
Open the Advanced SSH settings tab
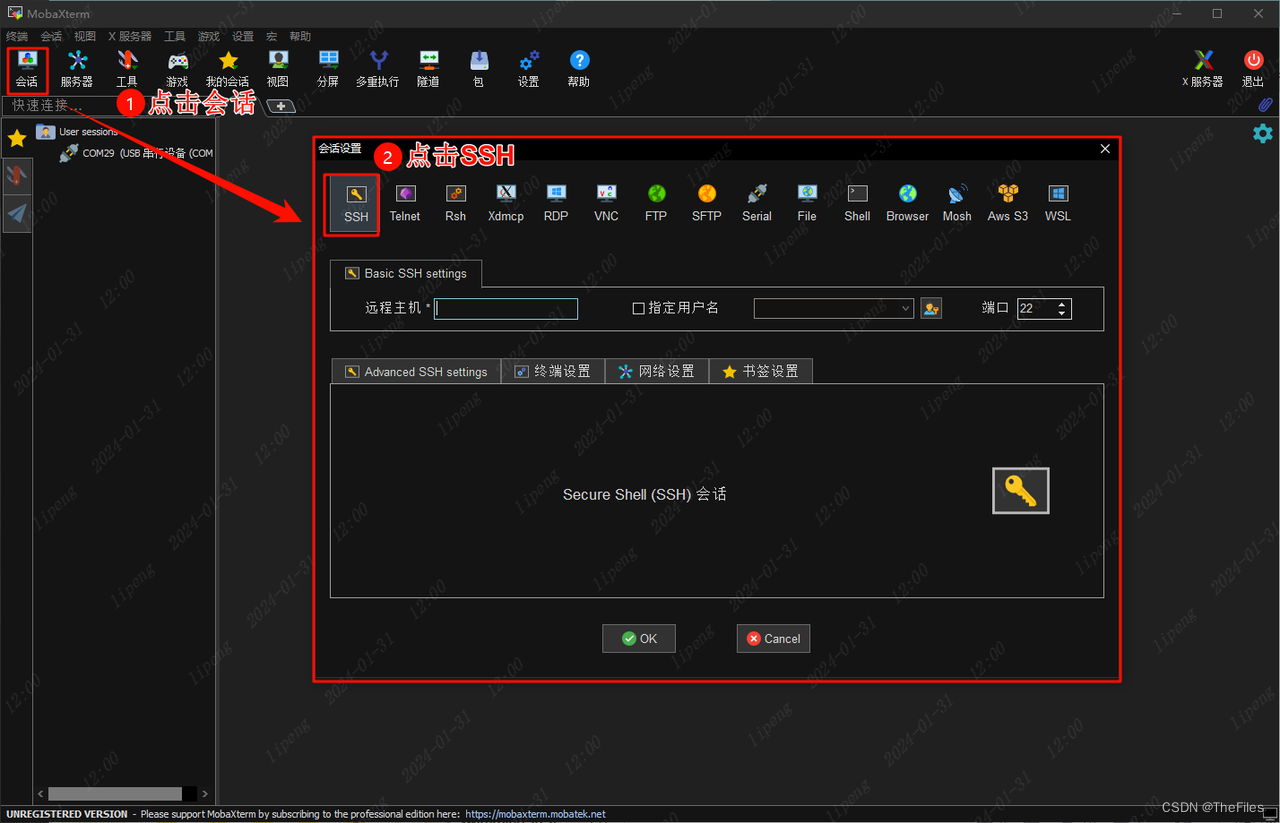416,371
